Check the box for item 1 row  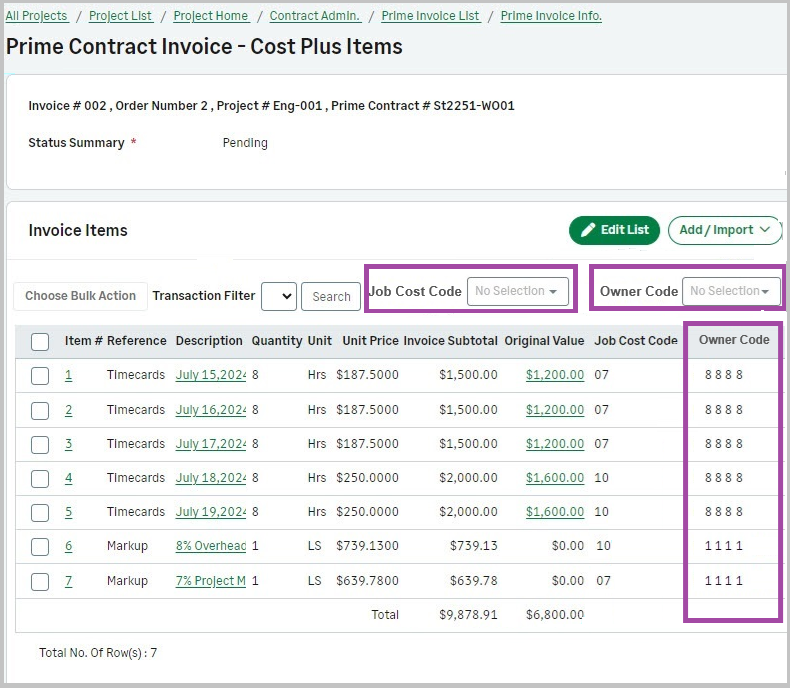pos(40,376)
